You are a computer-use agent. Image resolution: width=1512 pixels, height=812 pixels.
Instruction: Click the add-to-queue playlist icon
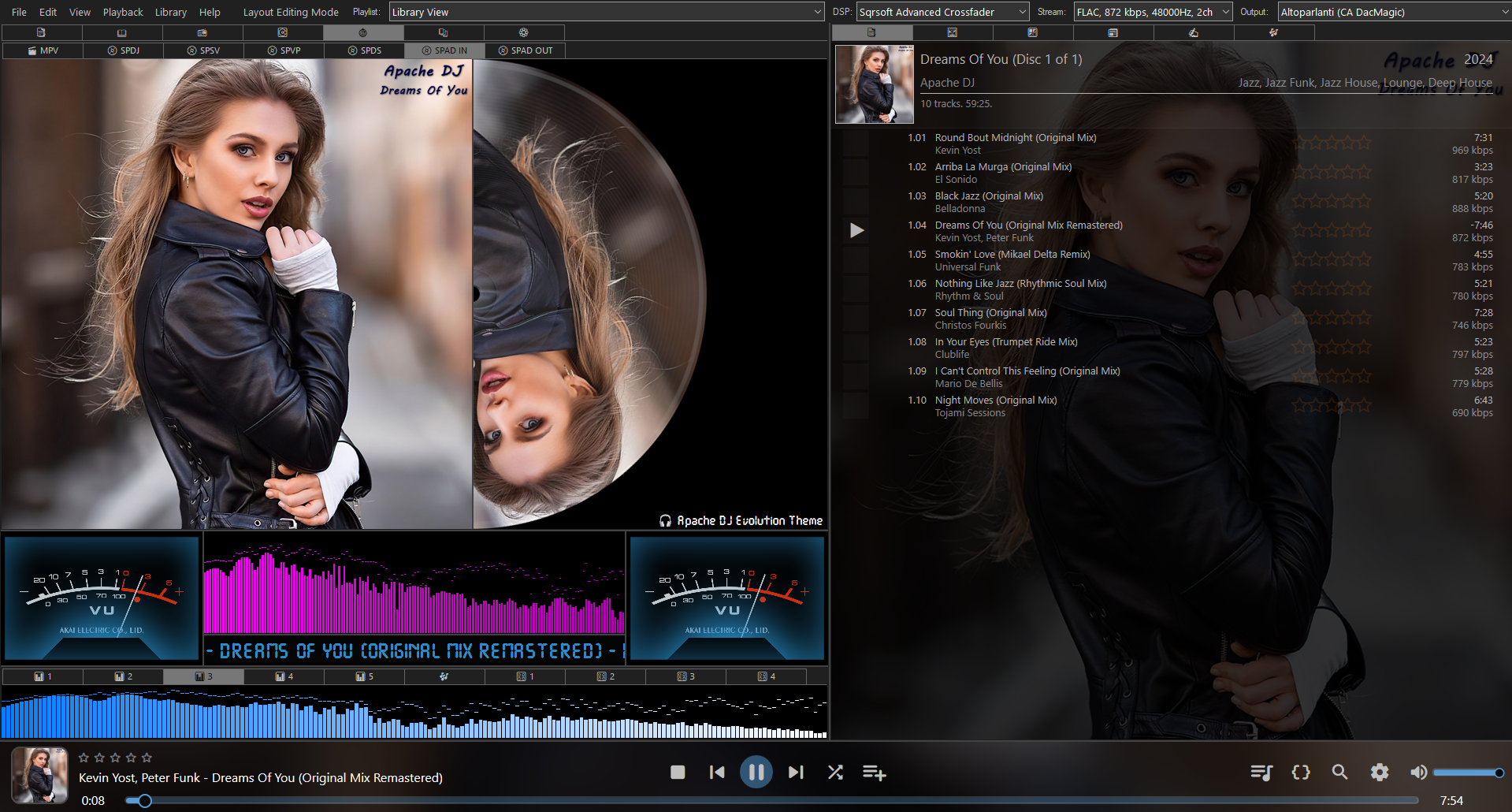875,773
